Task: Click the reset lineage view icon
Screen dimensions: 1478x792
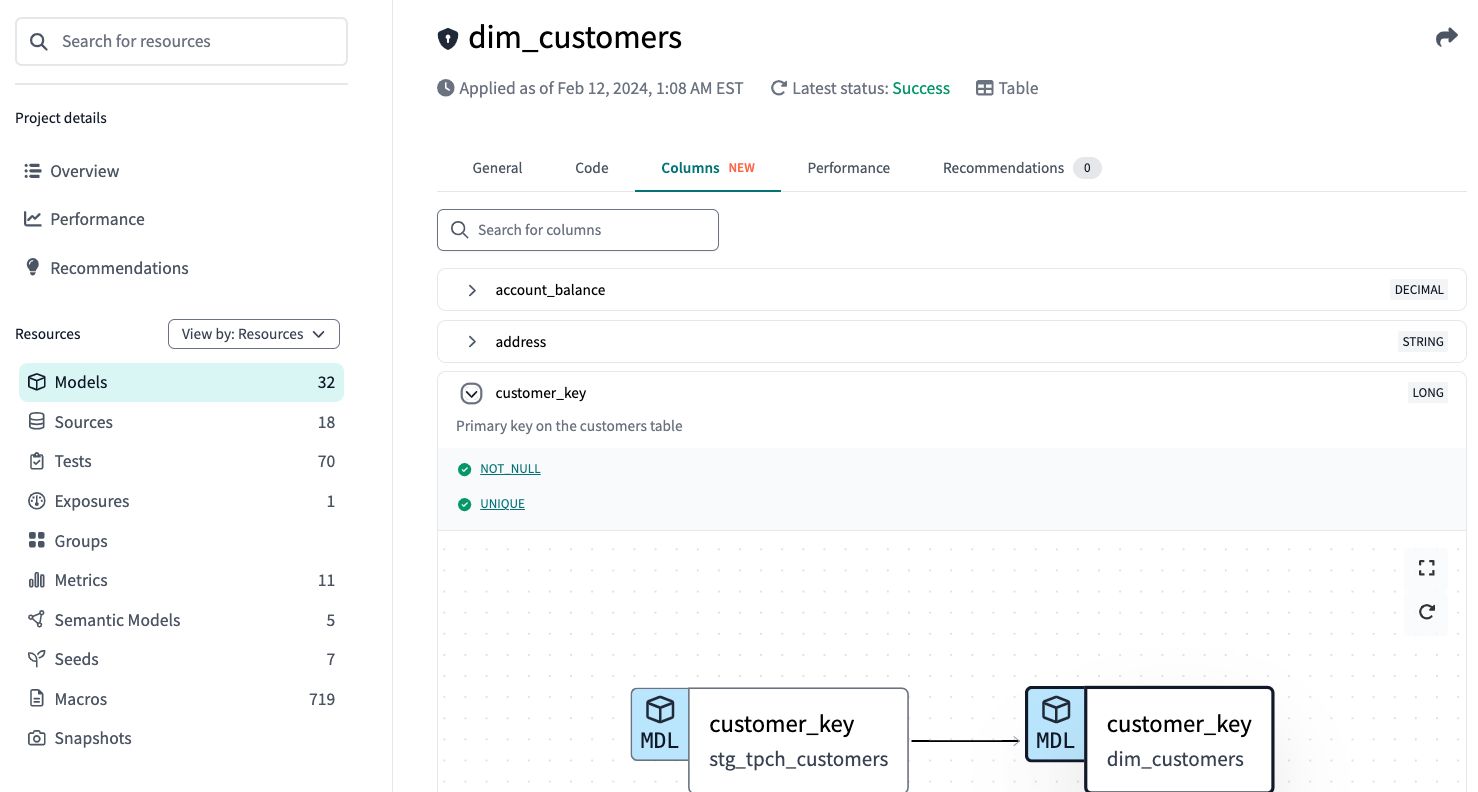Action: pos(1426,612)
